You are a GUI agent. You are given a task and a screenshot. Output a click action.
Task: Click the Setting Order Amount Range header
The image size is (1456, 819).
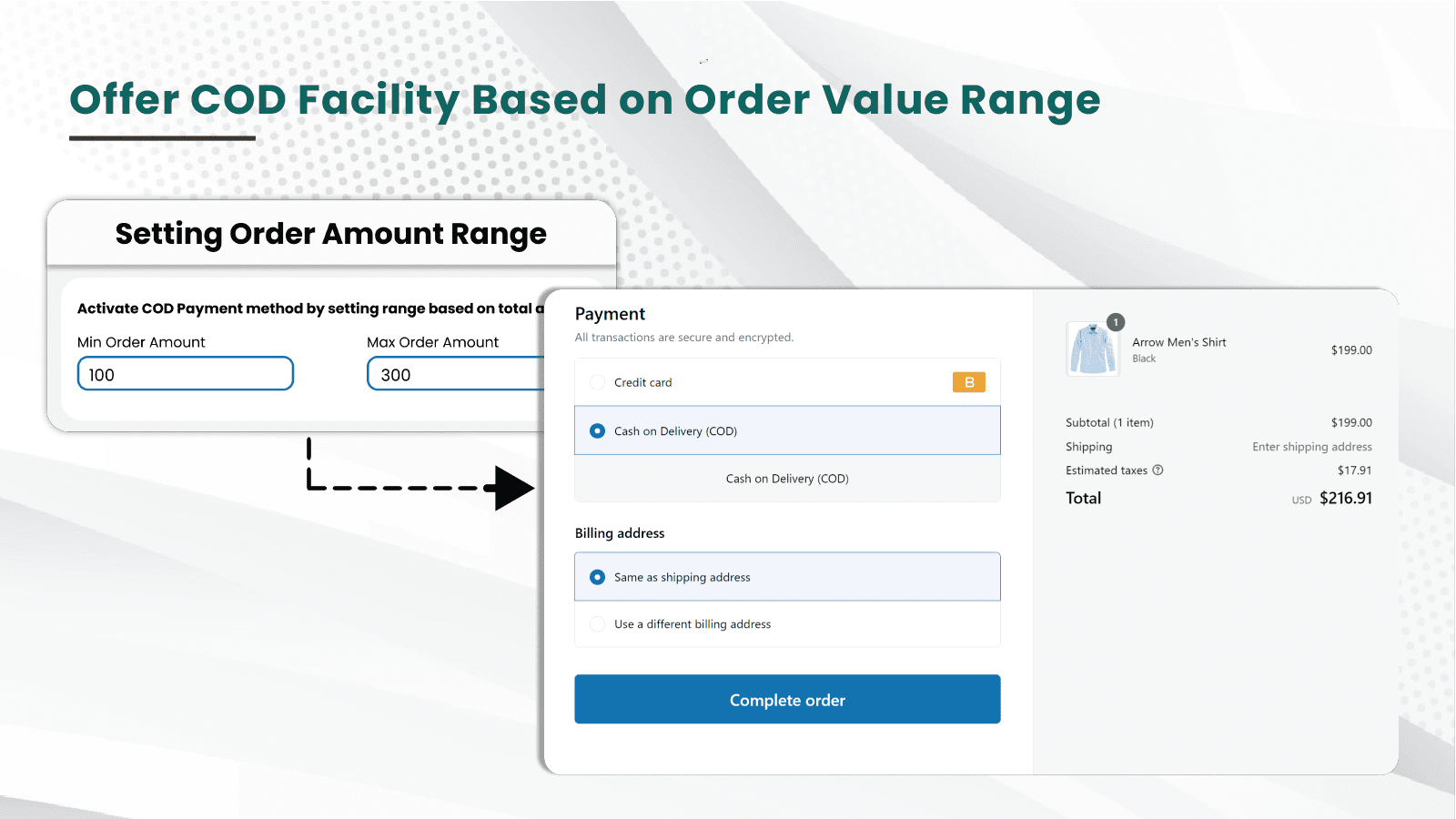pos(331,234)
